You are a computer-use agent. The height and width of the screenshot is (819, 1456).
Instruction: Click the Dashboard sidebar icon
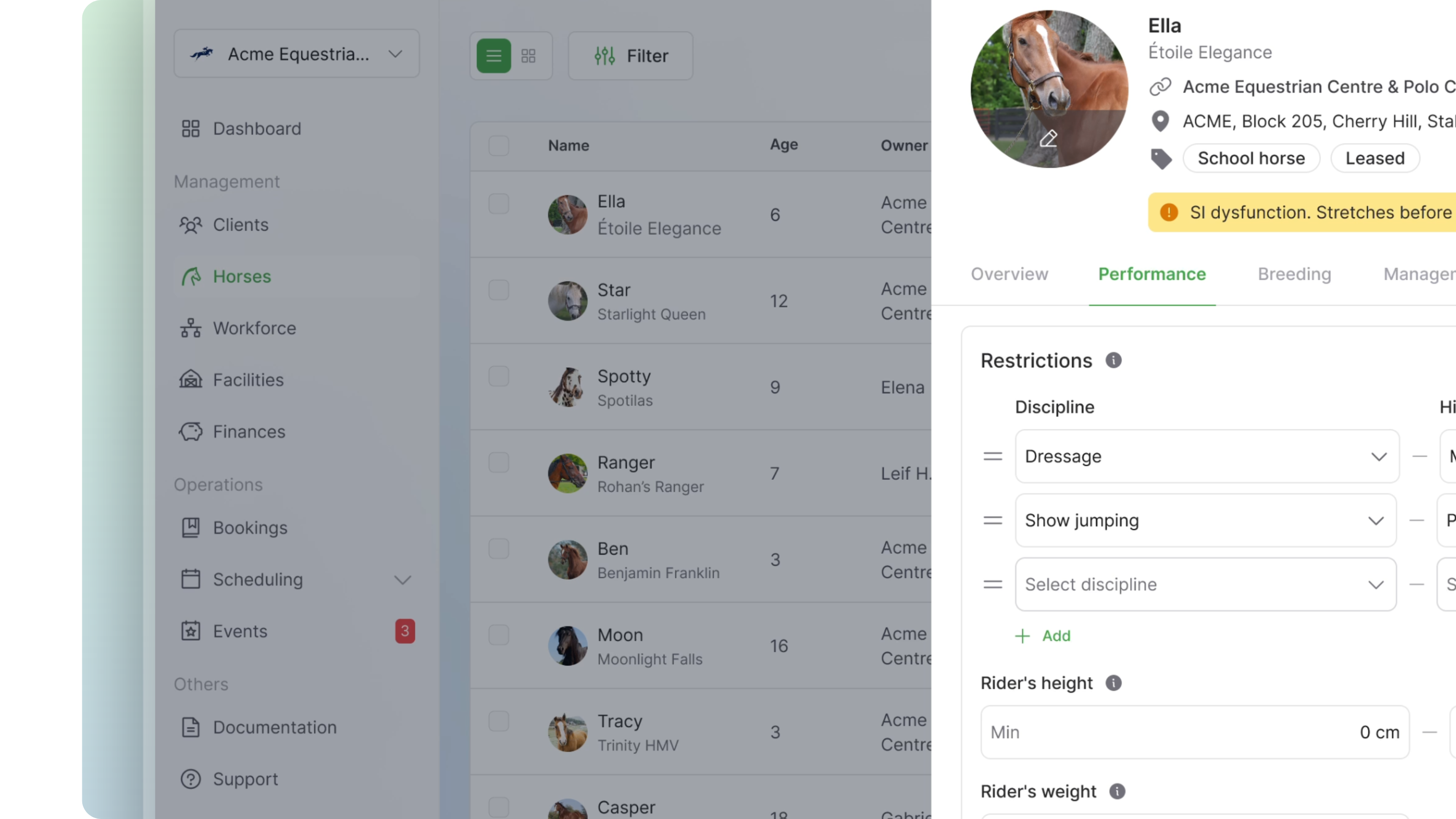[190, 128]
